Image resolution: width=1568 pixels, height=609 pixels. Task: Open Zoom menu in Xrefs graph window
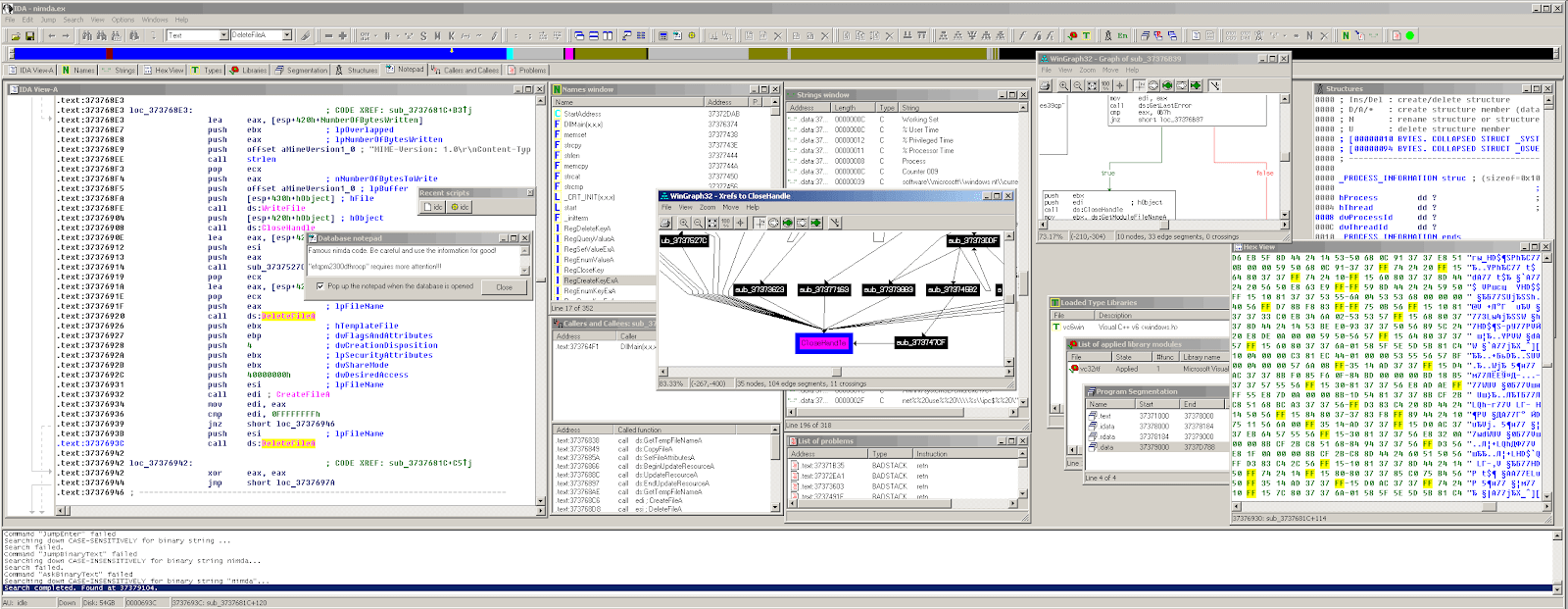point(707,208)
